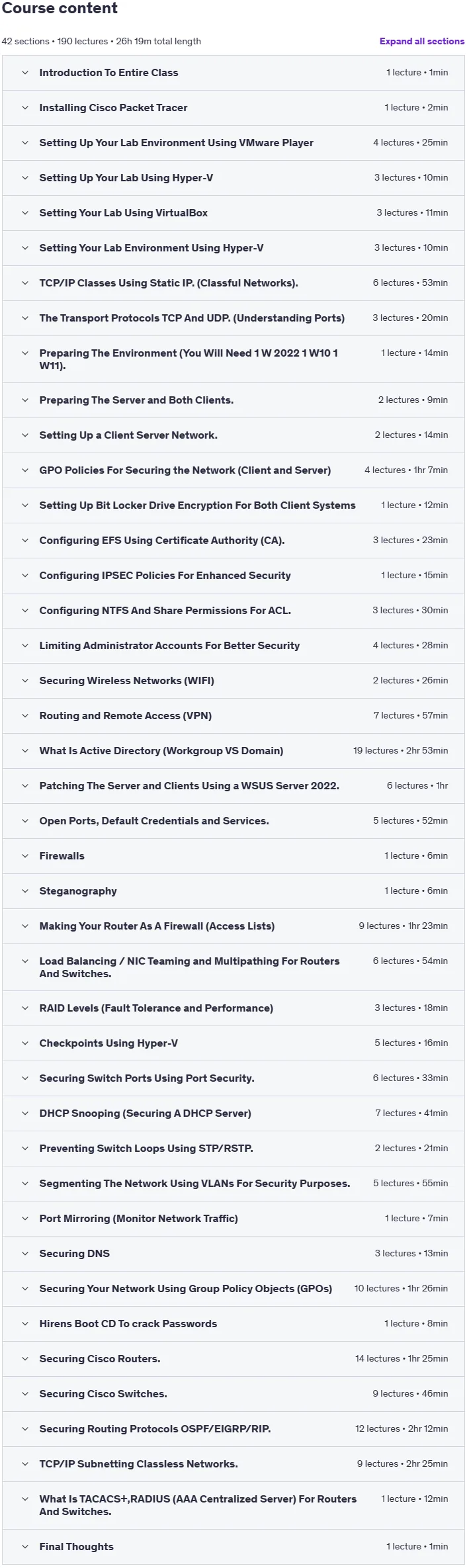Expand Port Mirroring (Monitor Network Traffic) section

234,1219
